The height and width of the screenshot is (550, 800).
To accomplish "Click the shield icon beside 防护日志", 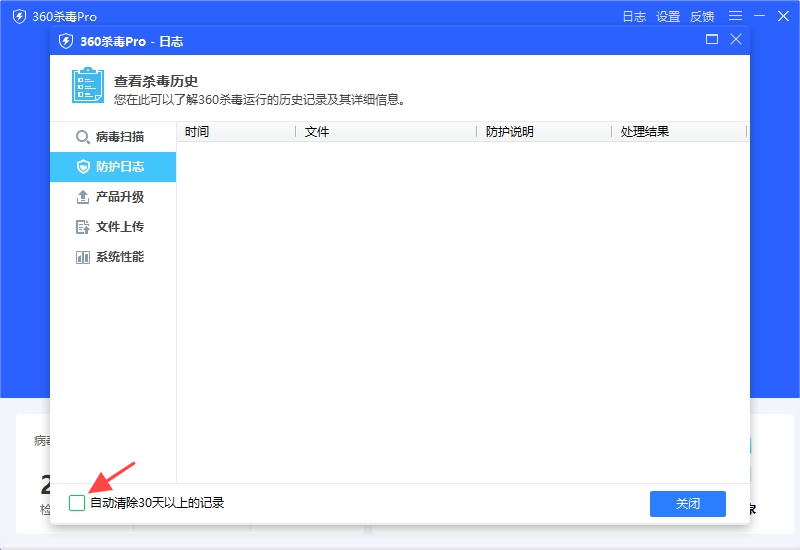I will coord(83,167).
